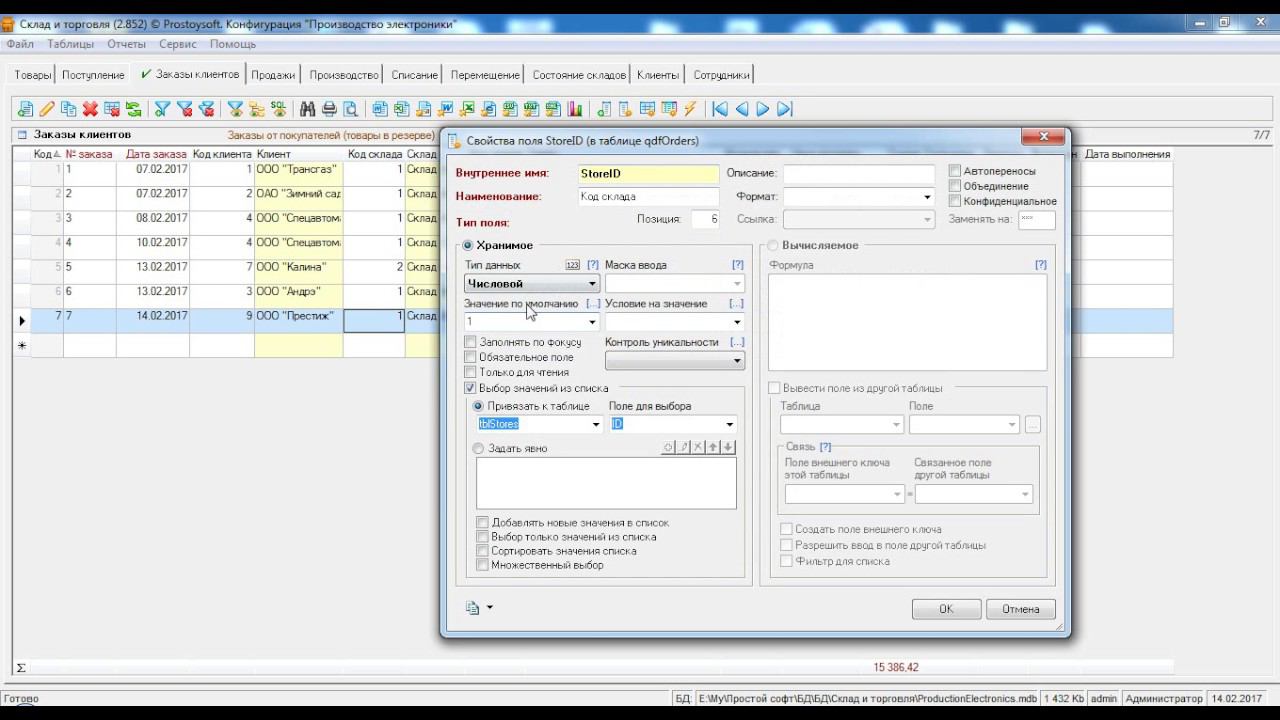The image size is (1280, 720).
Task: Click the first blue funnel filter icon
Action: [162, 109]
